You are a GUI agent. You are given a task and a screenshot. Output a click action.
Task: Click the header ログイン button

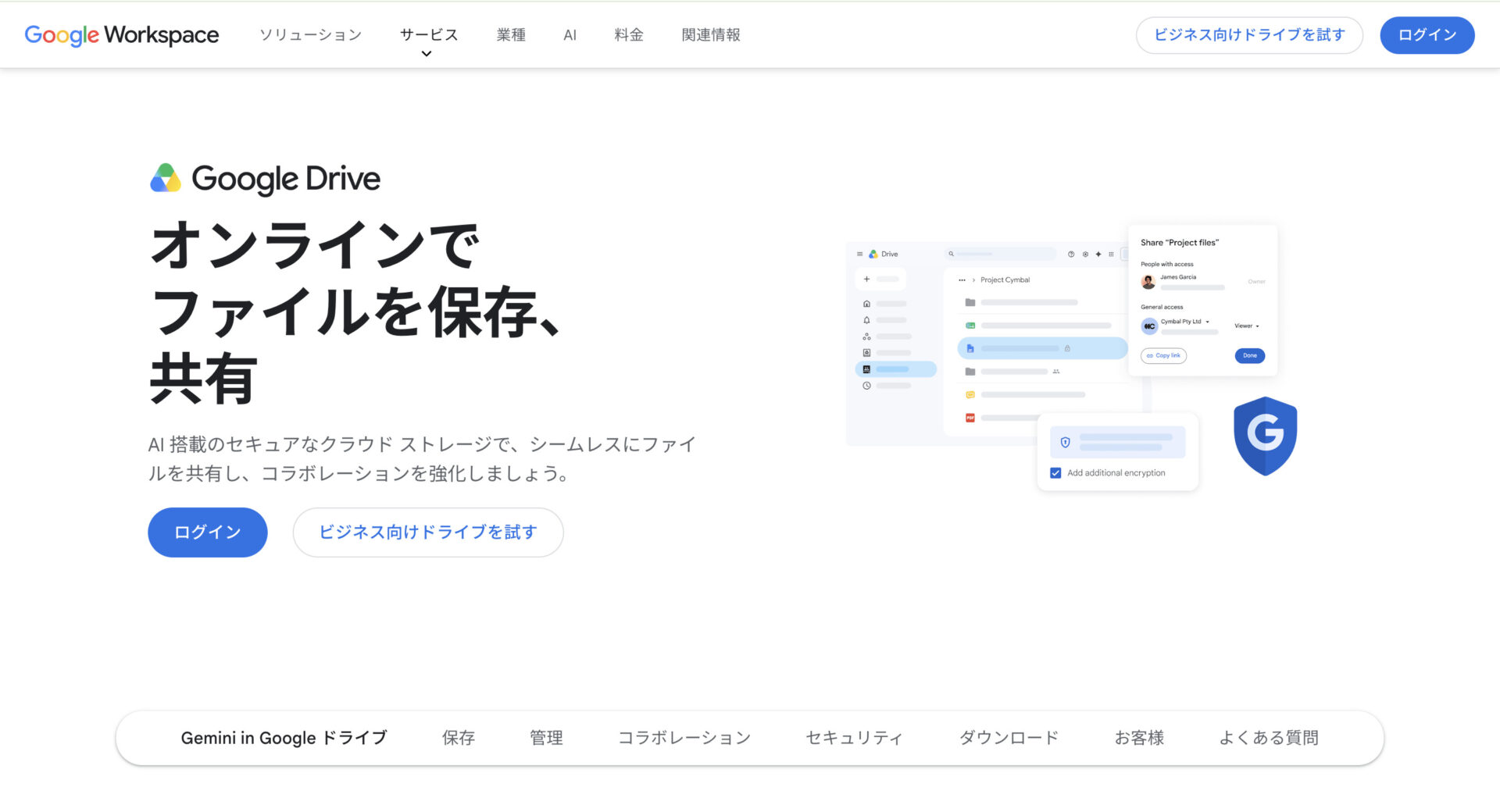(x=1427, y=35)
